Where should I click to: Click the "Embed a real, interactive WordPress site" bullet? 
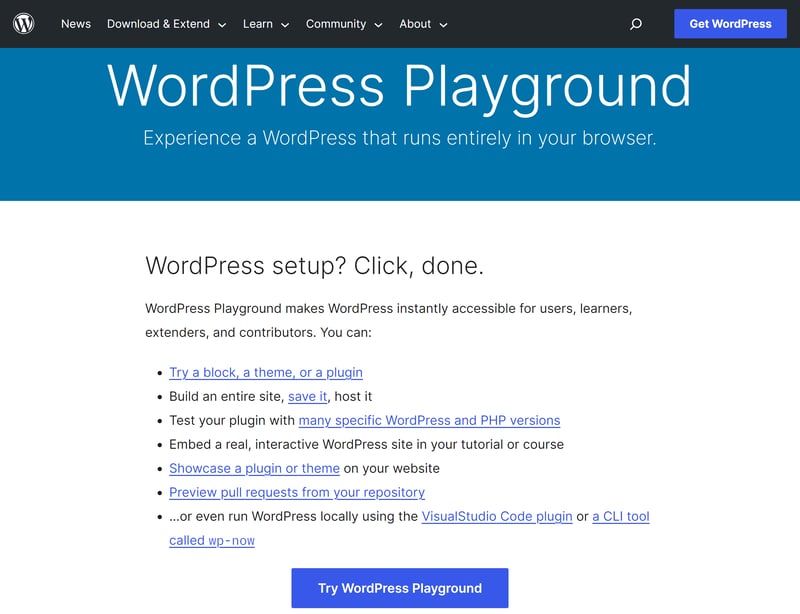pos(366,444)
